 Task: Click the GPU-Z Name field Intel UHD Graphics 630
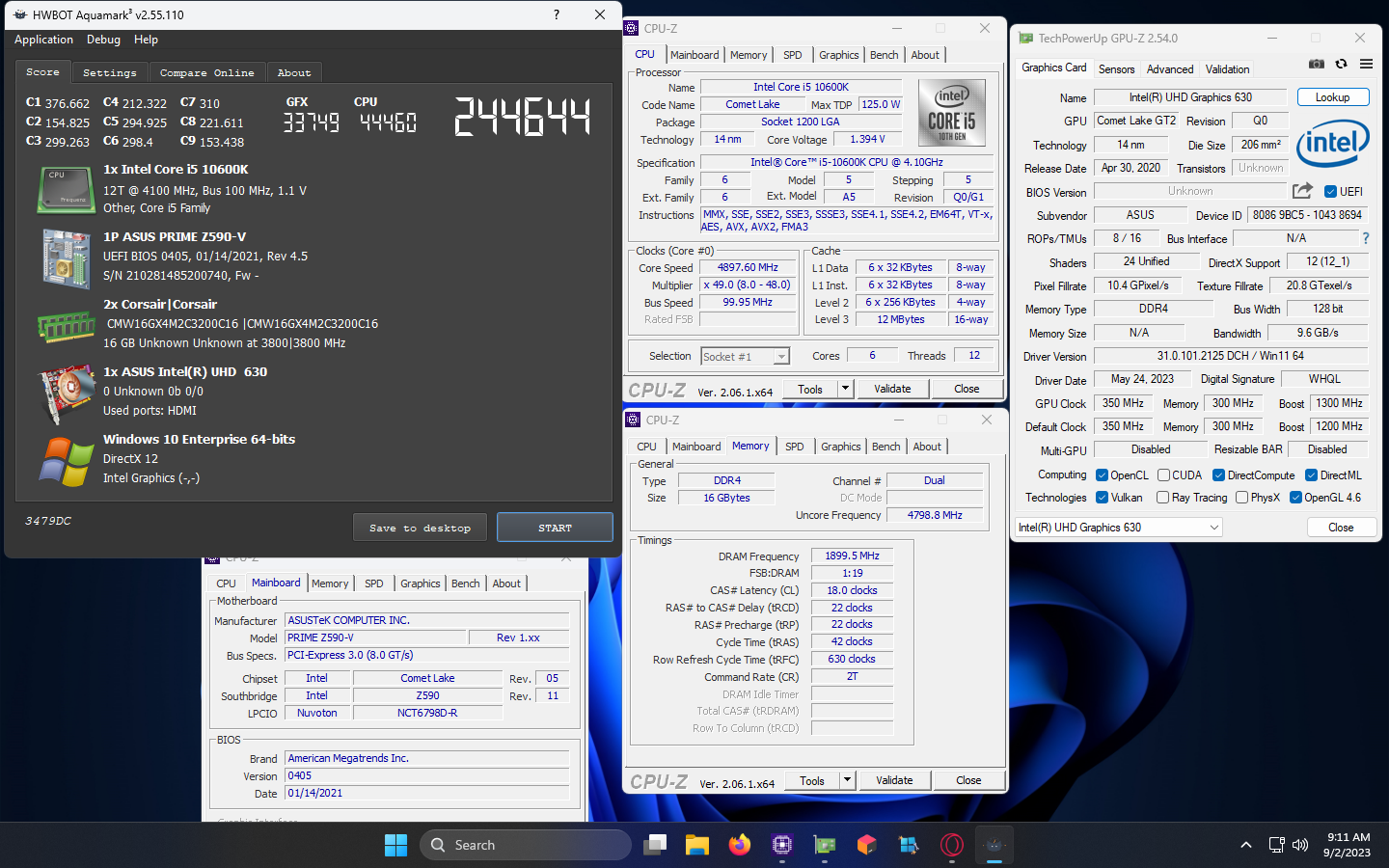coord(1190,97)
